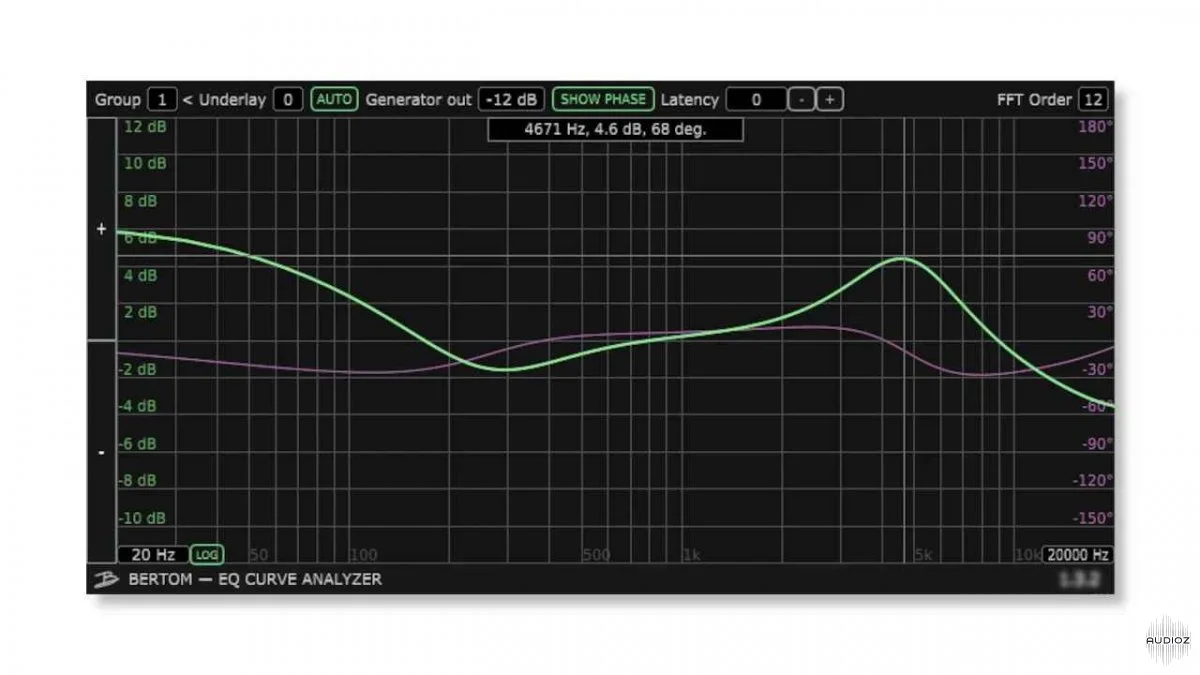Click the 'Latency' label

(689, 99)
